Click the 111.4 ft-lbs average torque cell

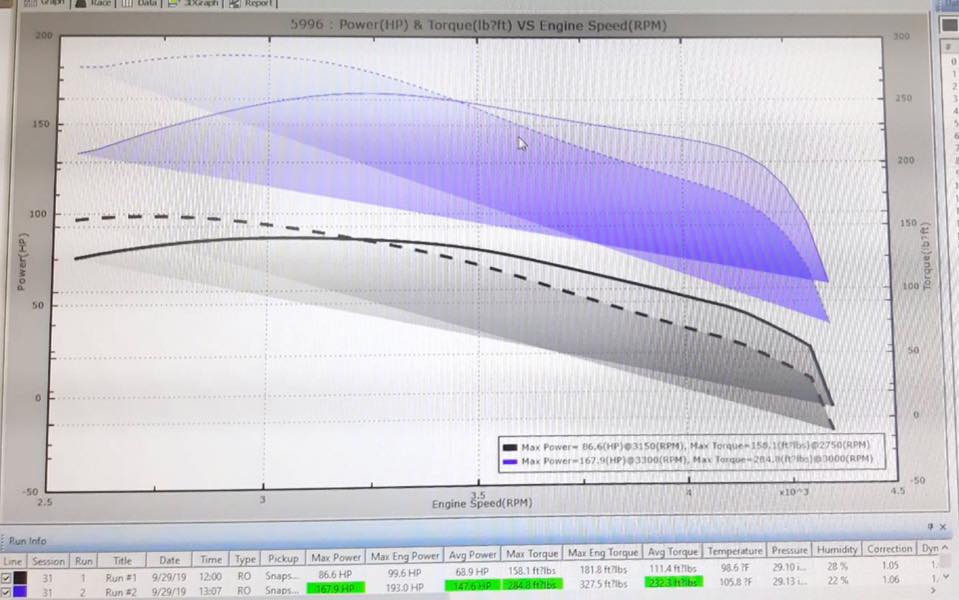[x=672, y=568]
